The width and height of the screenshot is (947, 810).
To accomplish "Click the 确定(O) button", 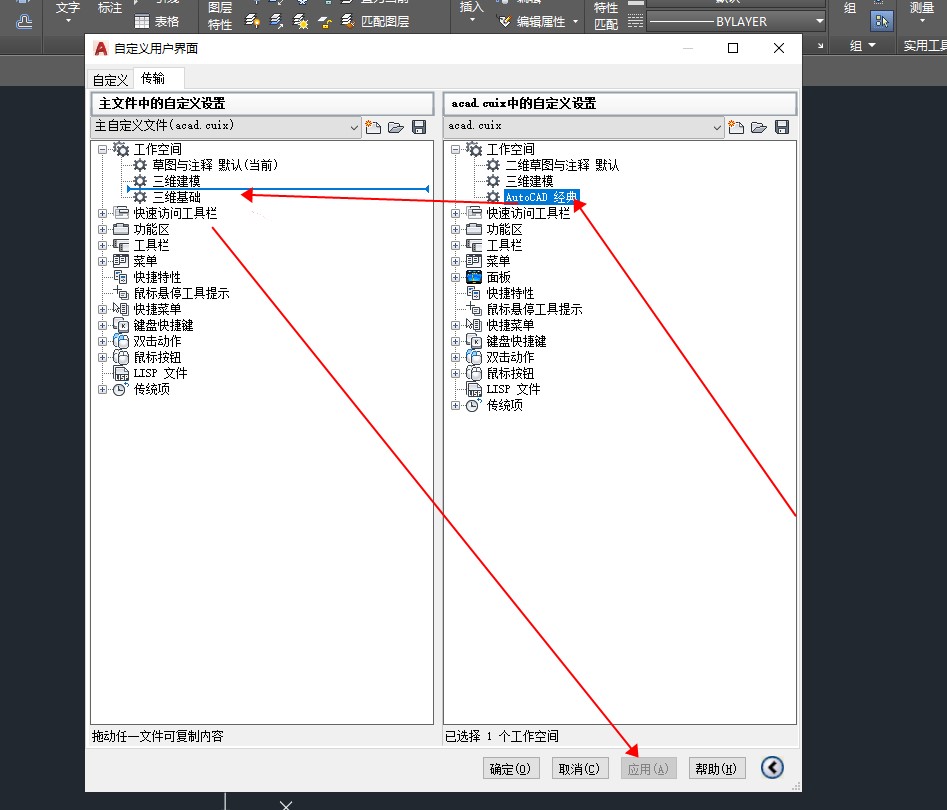I will tap(510, 768).
